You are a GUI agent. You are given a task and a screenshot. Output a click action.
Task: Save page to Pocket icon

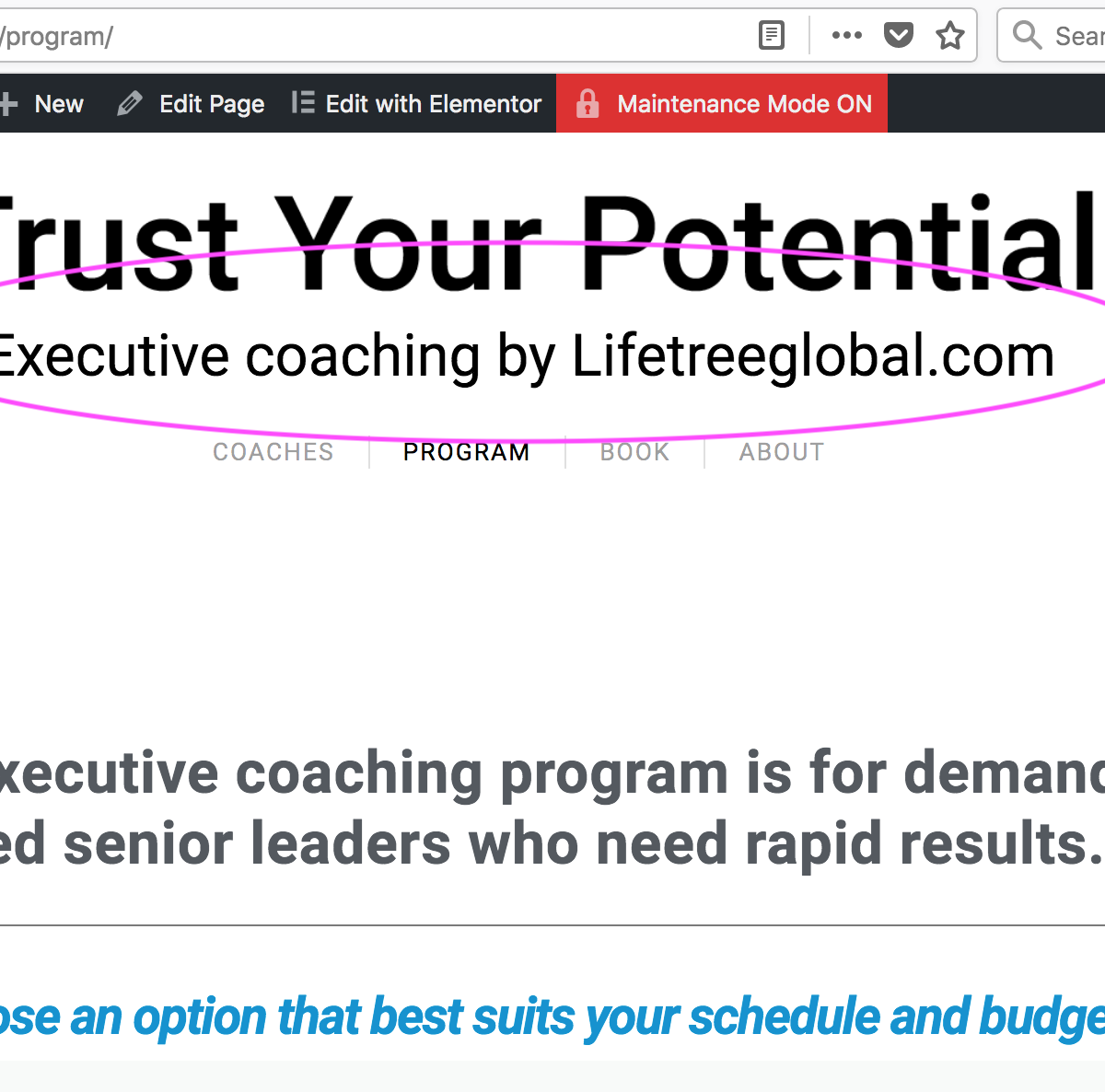[x=898, y=36]
